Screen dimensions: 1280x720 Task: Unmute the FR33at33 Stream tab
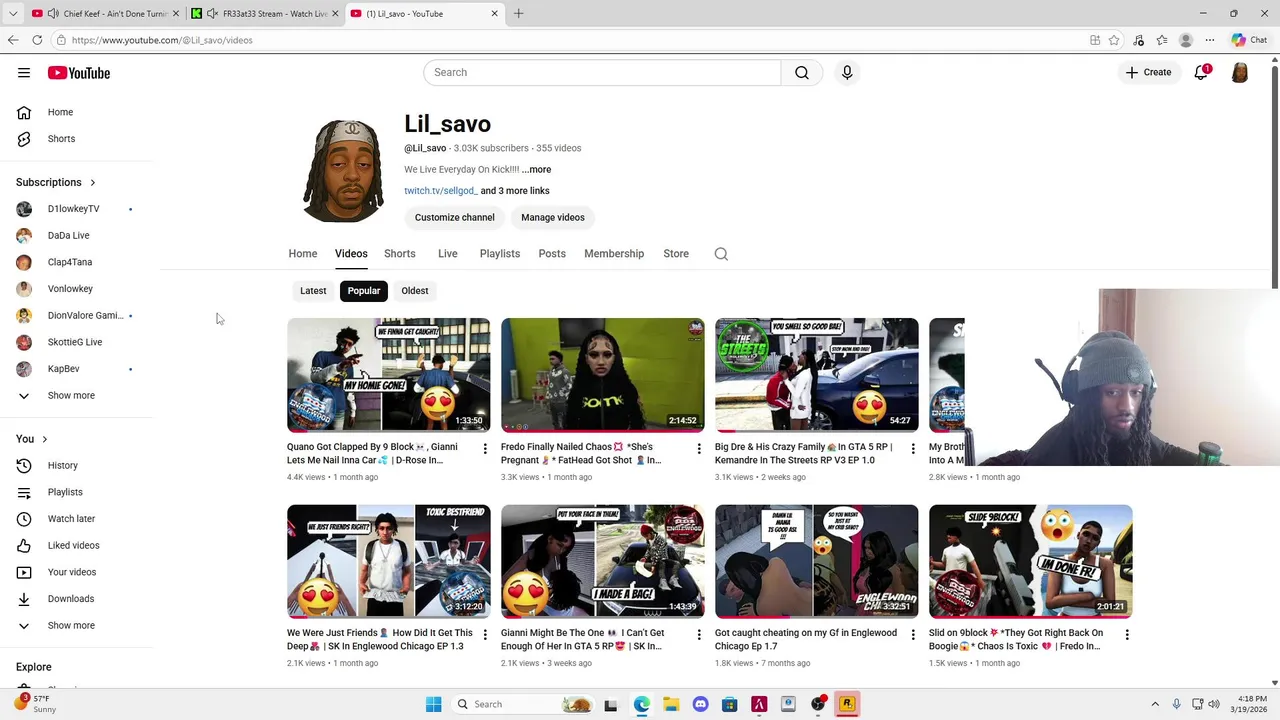[x=212, y=14]
